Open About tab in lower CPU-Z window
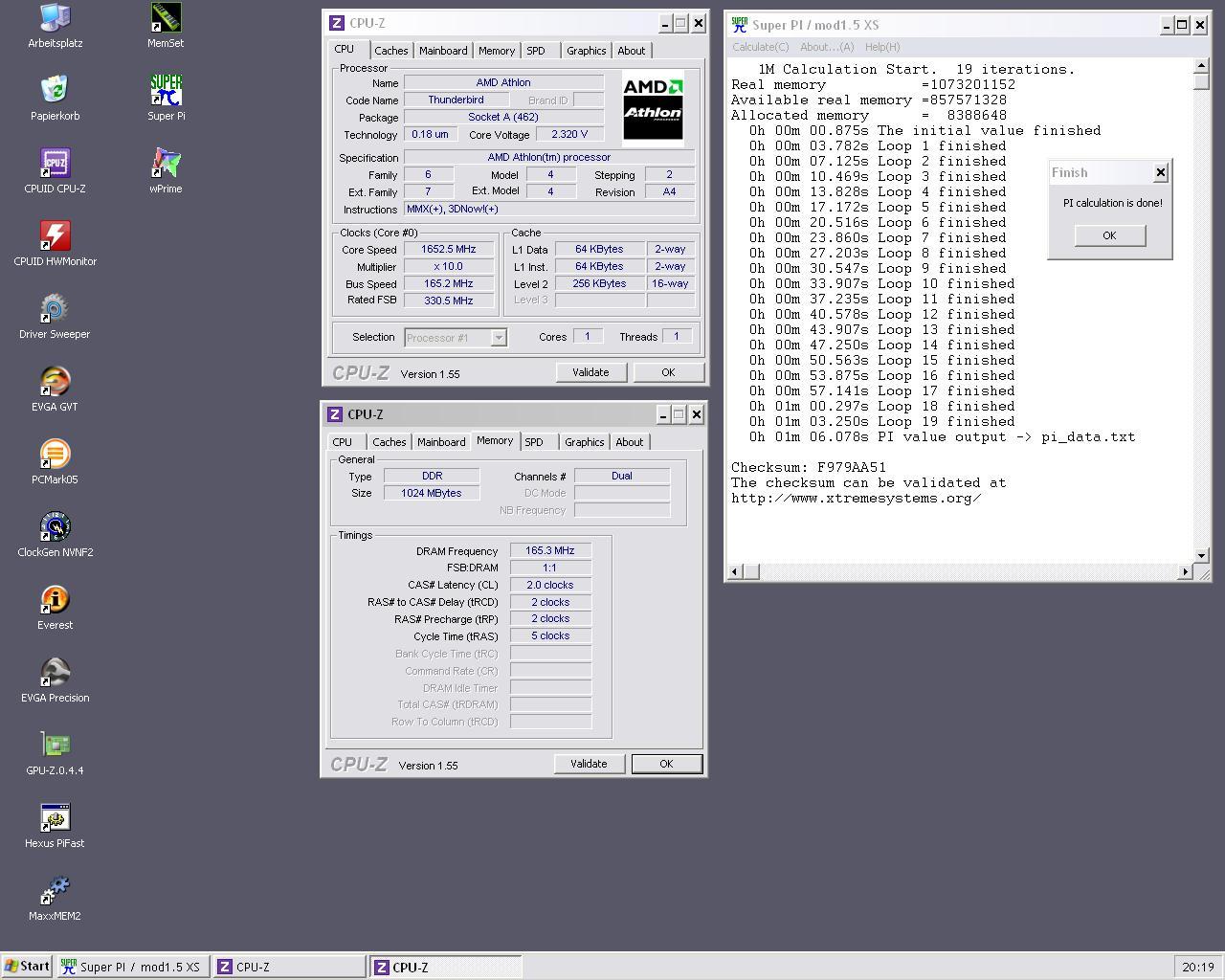This screenshot has width=1225, height=980. tap(629, 442)
